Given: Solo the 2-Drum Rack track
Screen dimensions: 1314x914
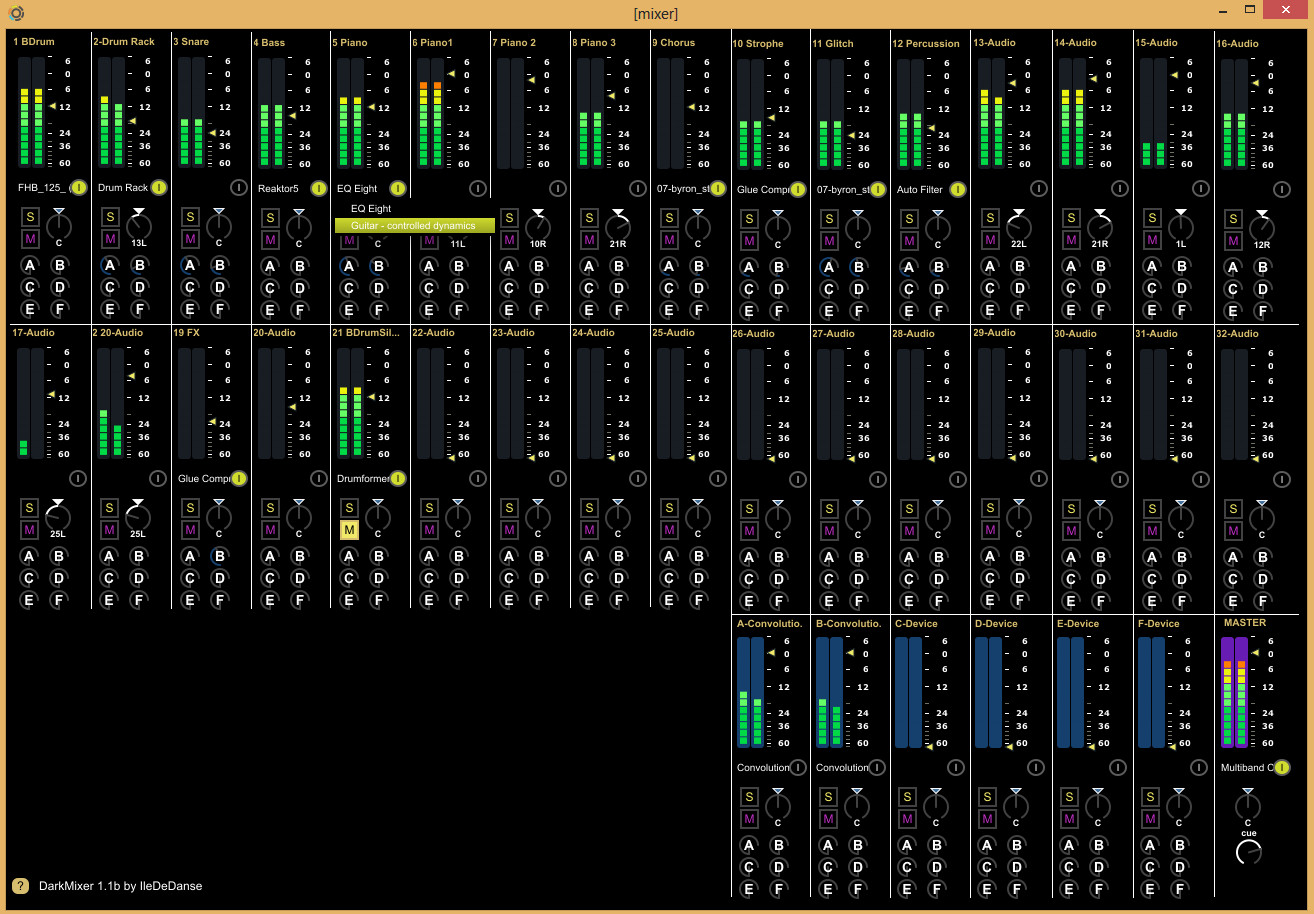Looking at the screenshot, I should point(109,217).
